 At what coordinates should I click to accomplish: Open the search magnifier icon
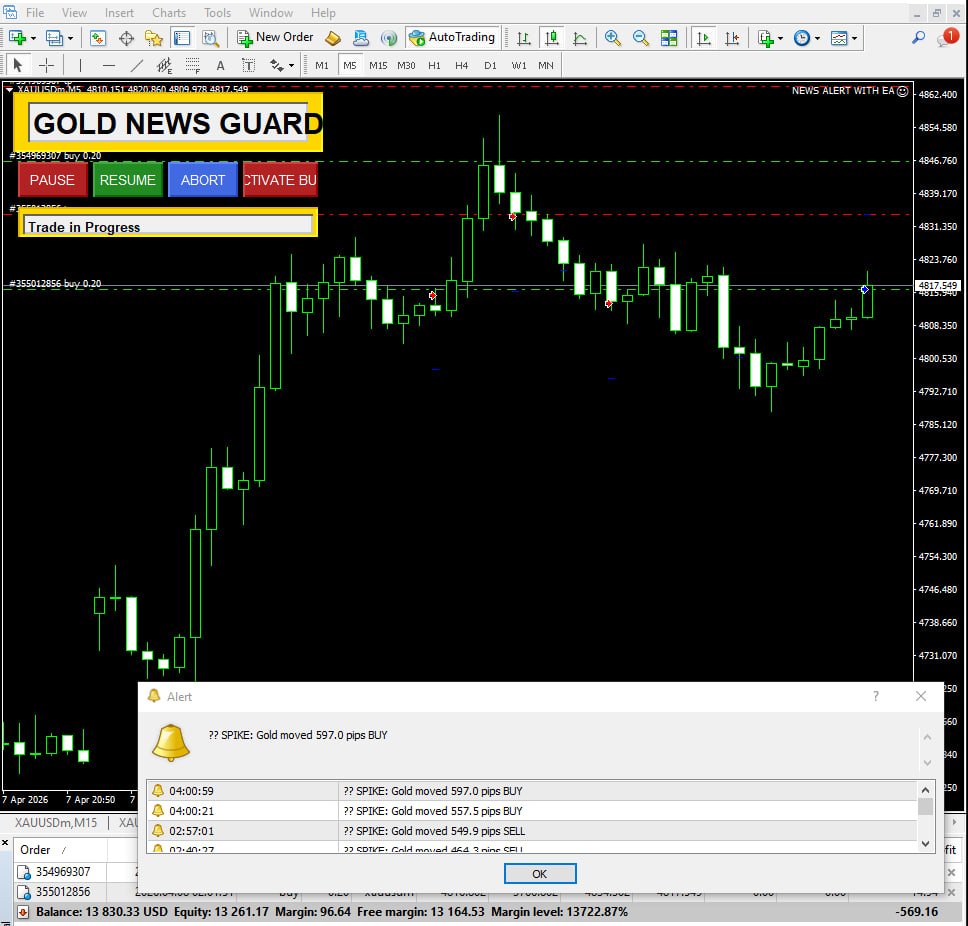click(919, 38)
